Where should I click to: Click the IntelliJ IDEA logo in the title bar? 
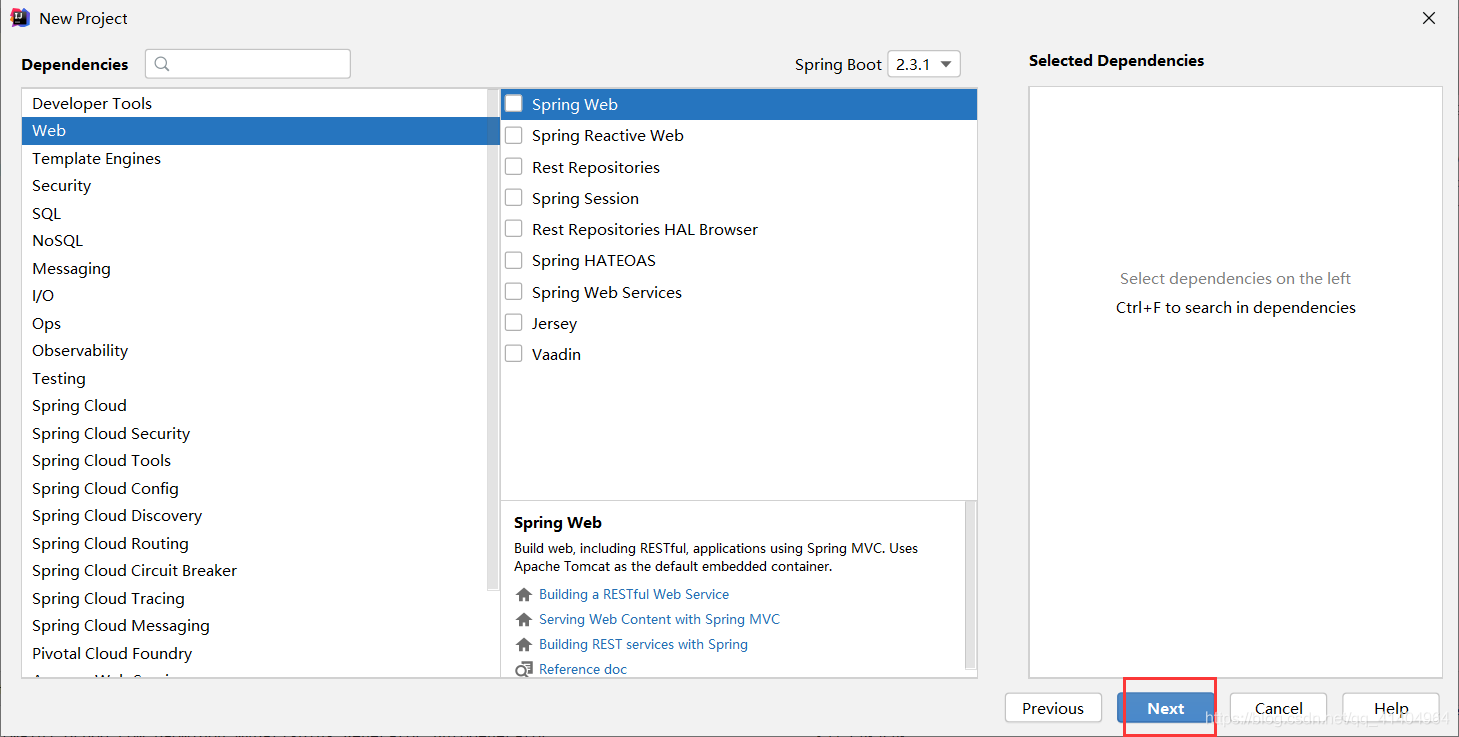20,17
